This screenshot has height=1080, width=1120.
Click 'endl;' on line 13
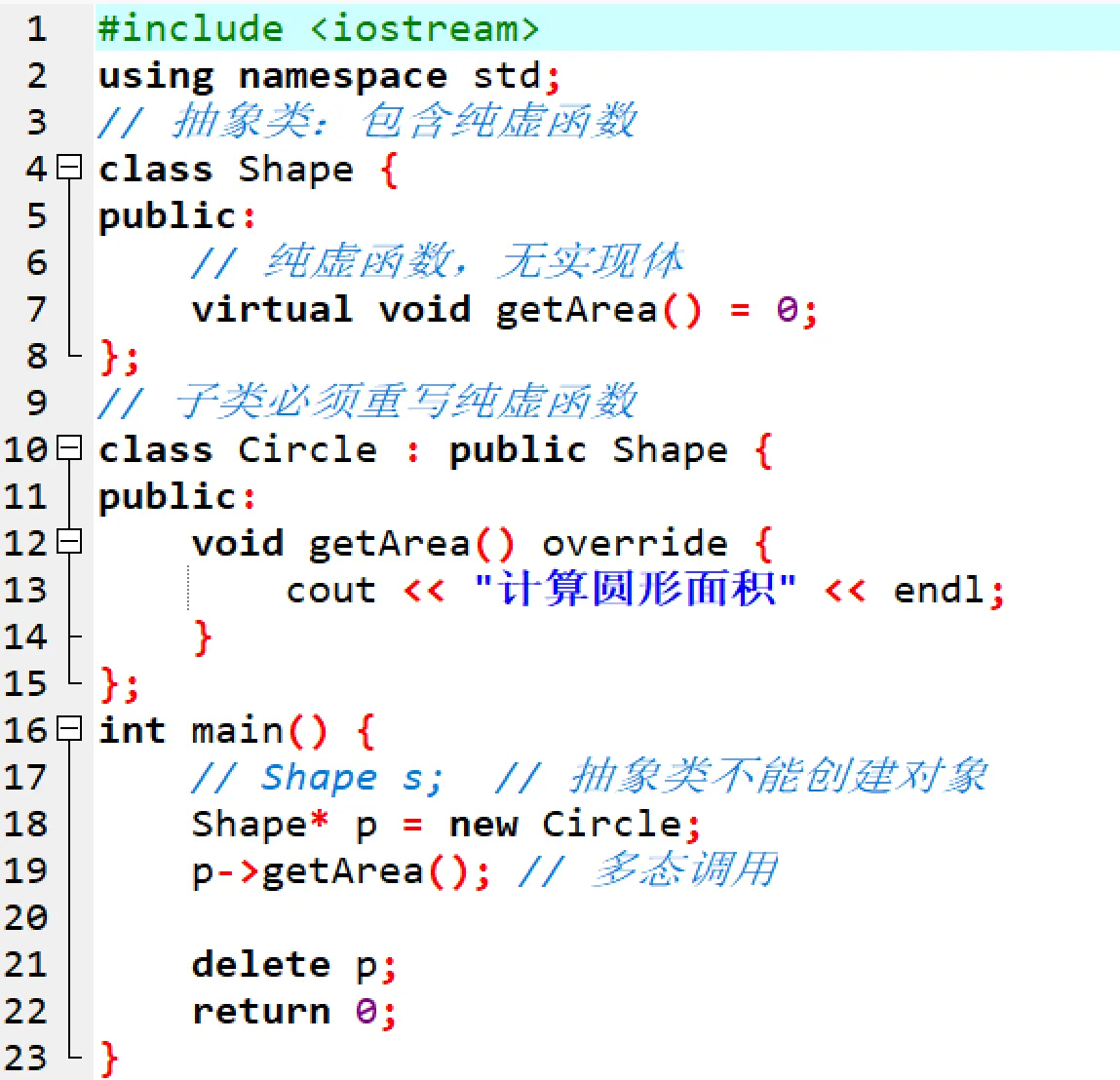click(x=949, y=592)
